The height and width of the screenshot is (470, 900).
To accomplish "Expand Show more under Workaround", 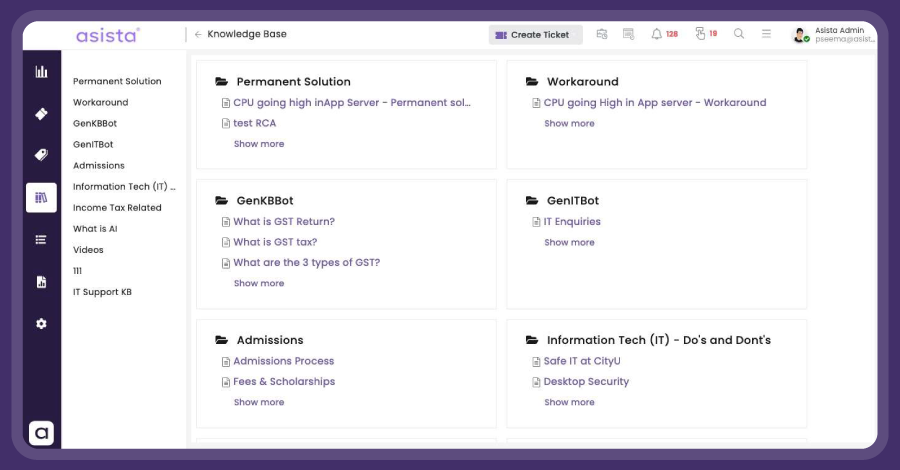I will click(x=569, y=123).
